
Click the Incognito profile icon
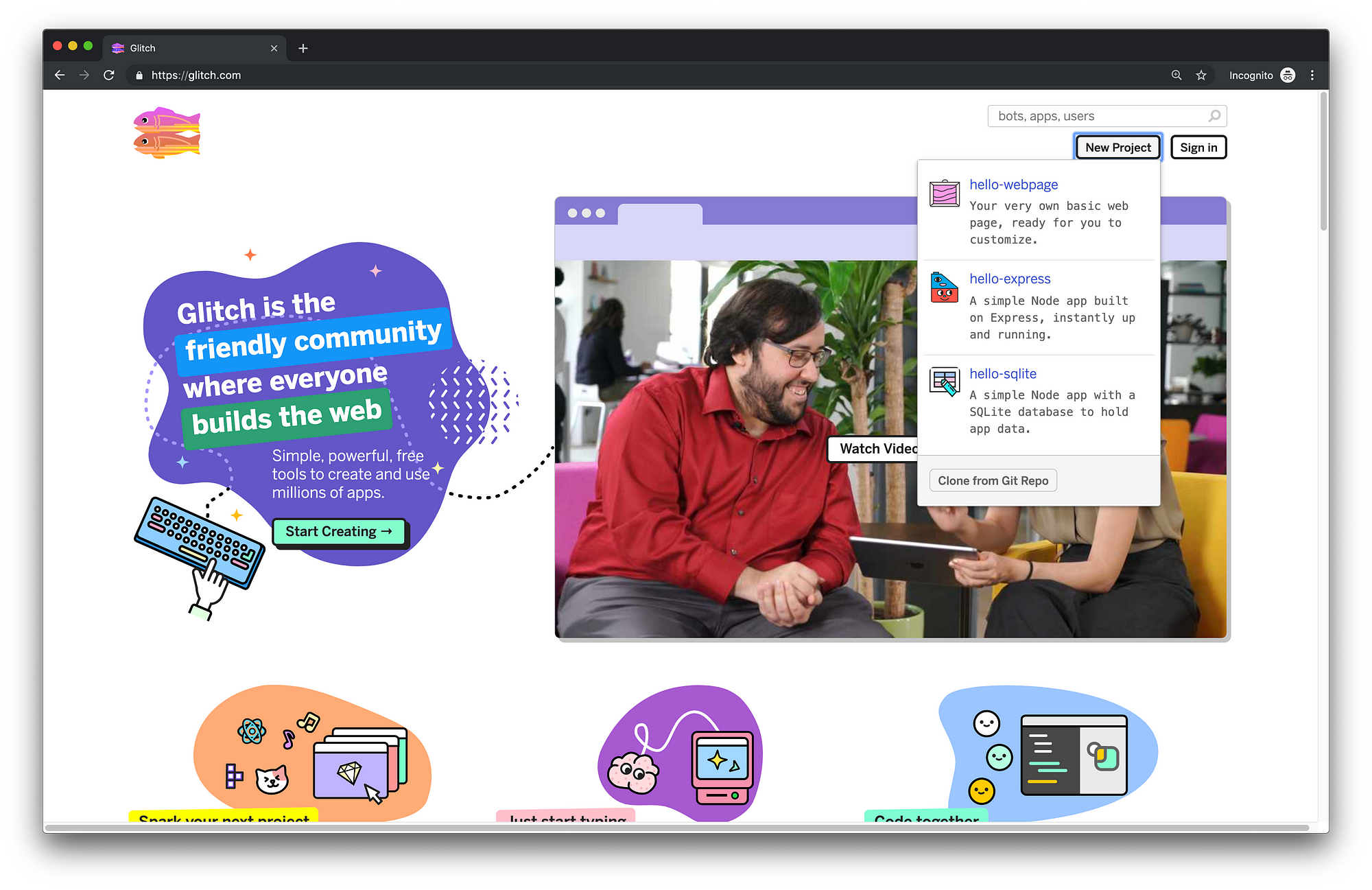tap(1288, 75)
